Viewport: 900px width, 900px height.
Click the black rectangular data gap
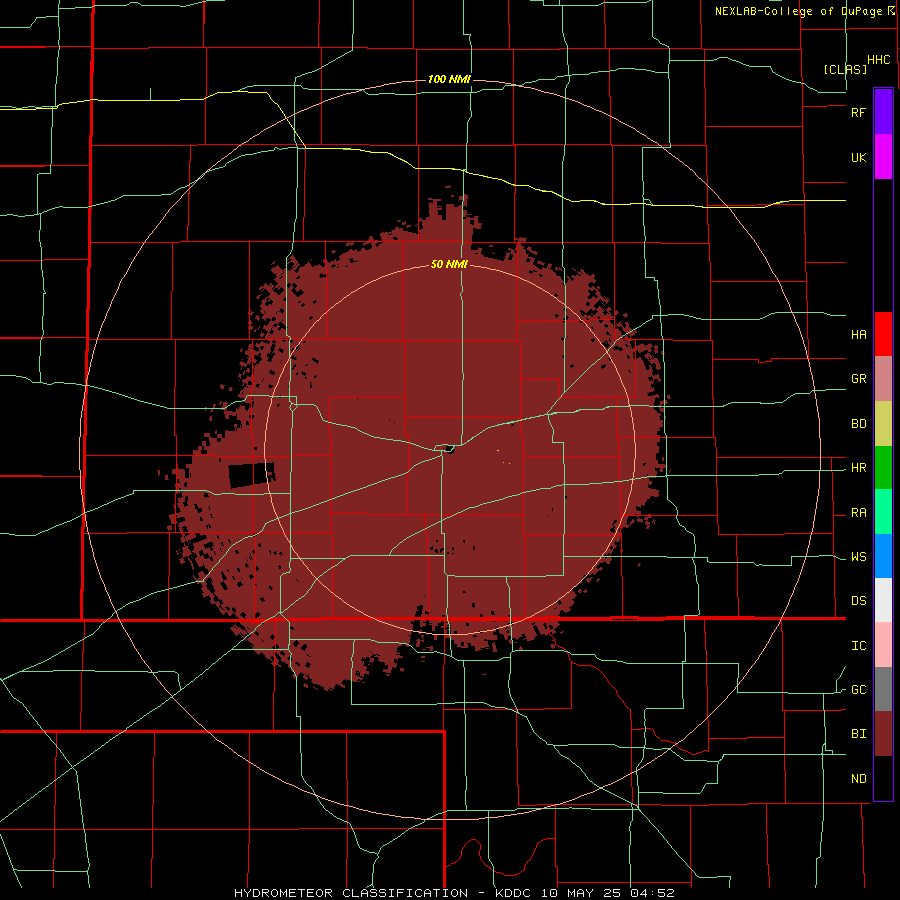click(x=251, y=475)
